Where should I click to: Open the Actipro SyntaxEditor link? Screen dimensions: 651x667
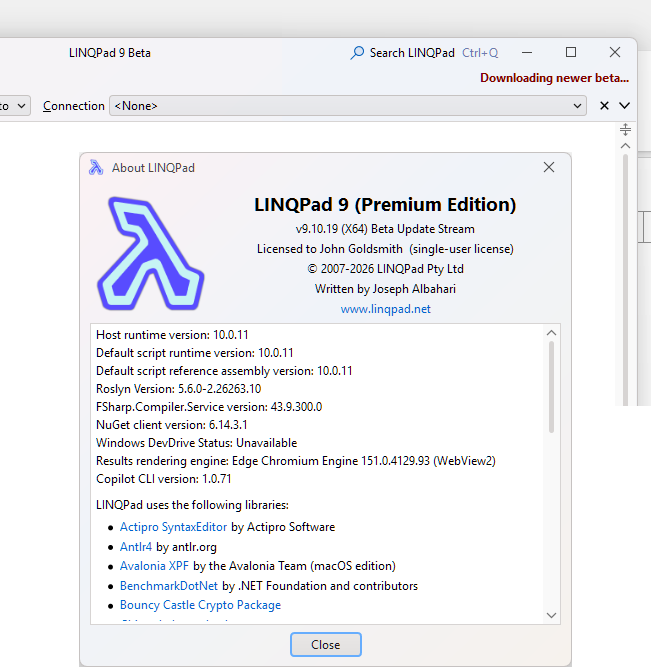tap(173, 527)
